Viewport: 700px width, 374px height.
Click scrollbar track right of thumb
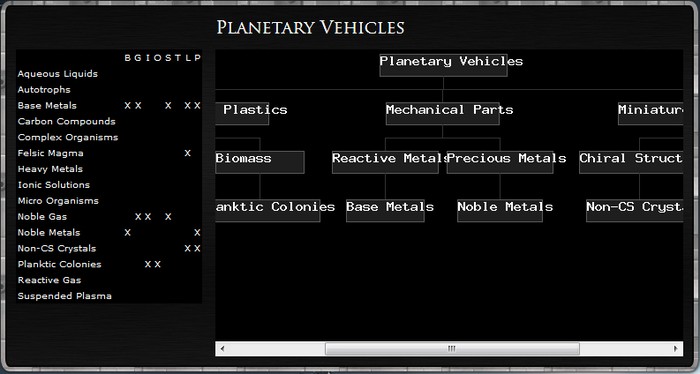click(x=624, y=349)
